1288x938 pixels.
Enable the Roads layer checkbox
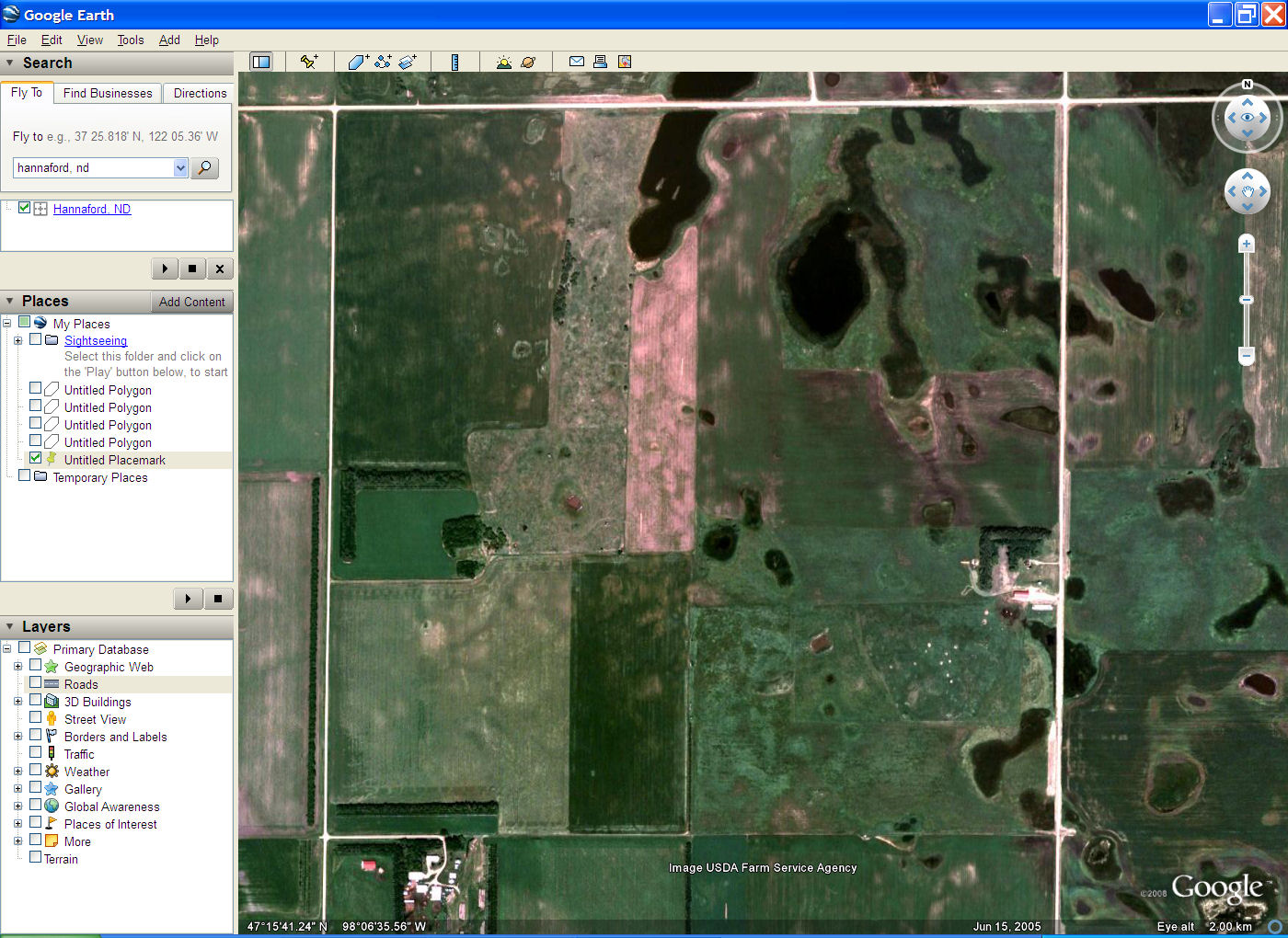click(35, 683)
